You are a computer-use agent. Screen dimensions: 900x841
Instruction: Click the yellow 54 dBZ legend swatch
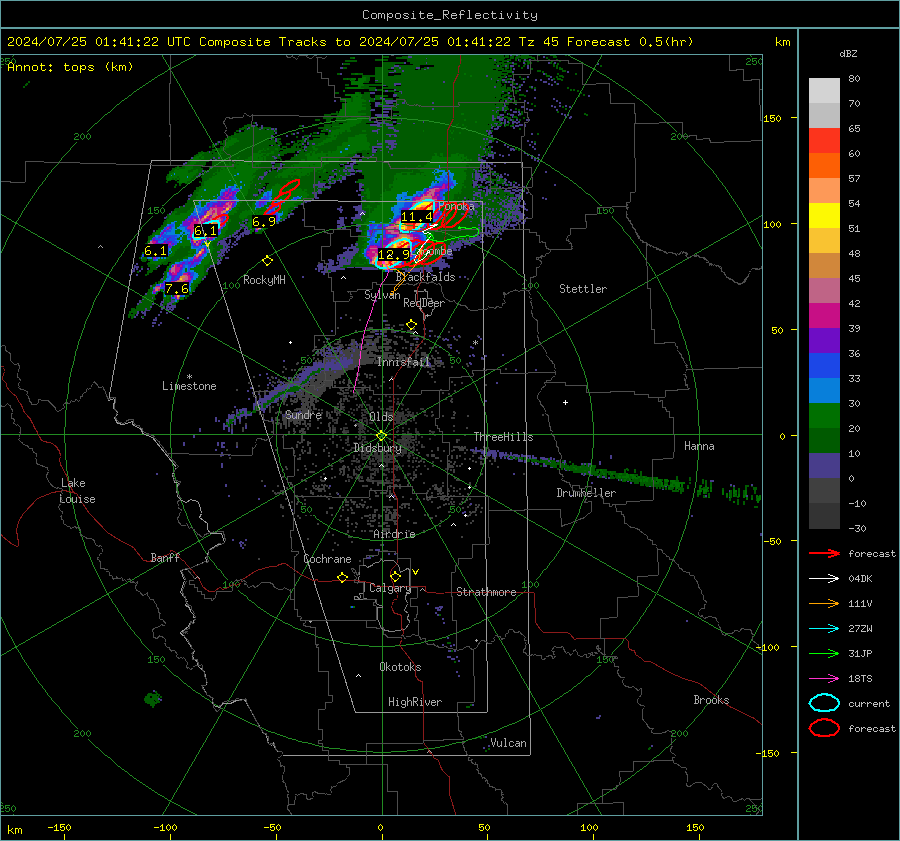pyautogui.click(x=824, y=215)
